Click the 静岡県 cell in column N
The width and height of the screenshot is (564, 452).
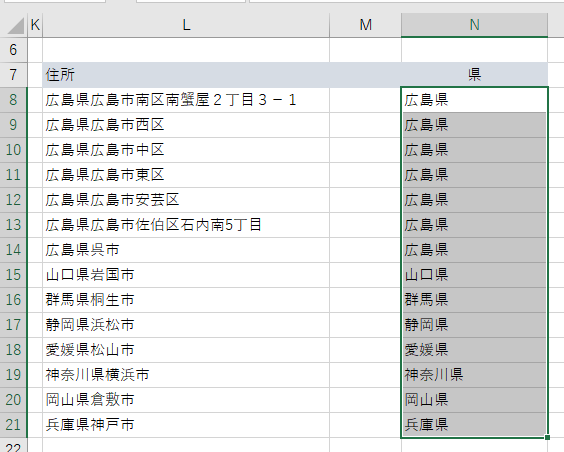click(x=474, y=325)
